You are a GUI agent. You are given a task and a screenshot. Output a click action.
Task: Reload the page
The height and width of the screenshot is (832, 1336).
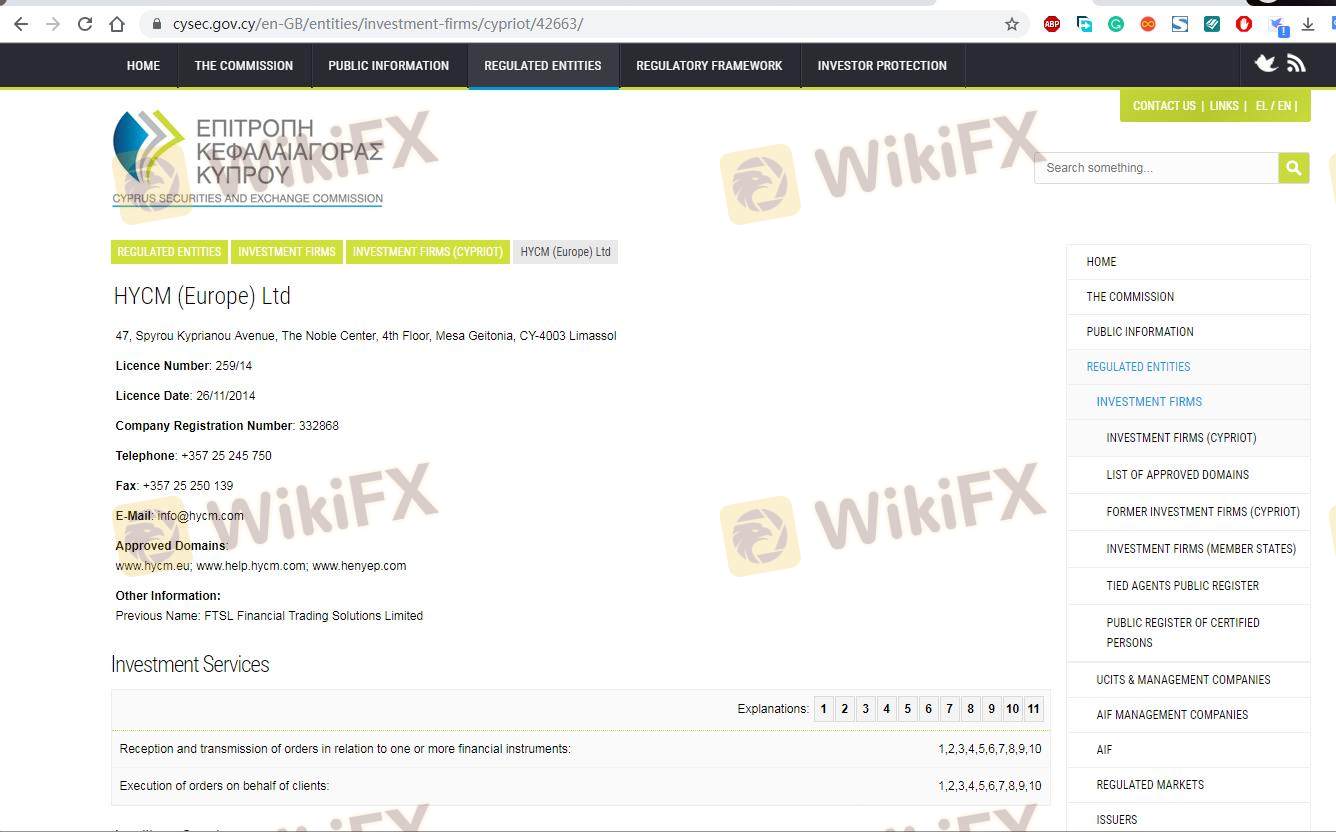click(85, 24)
